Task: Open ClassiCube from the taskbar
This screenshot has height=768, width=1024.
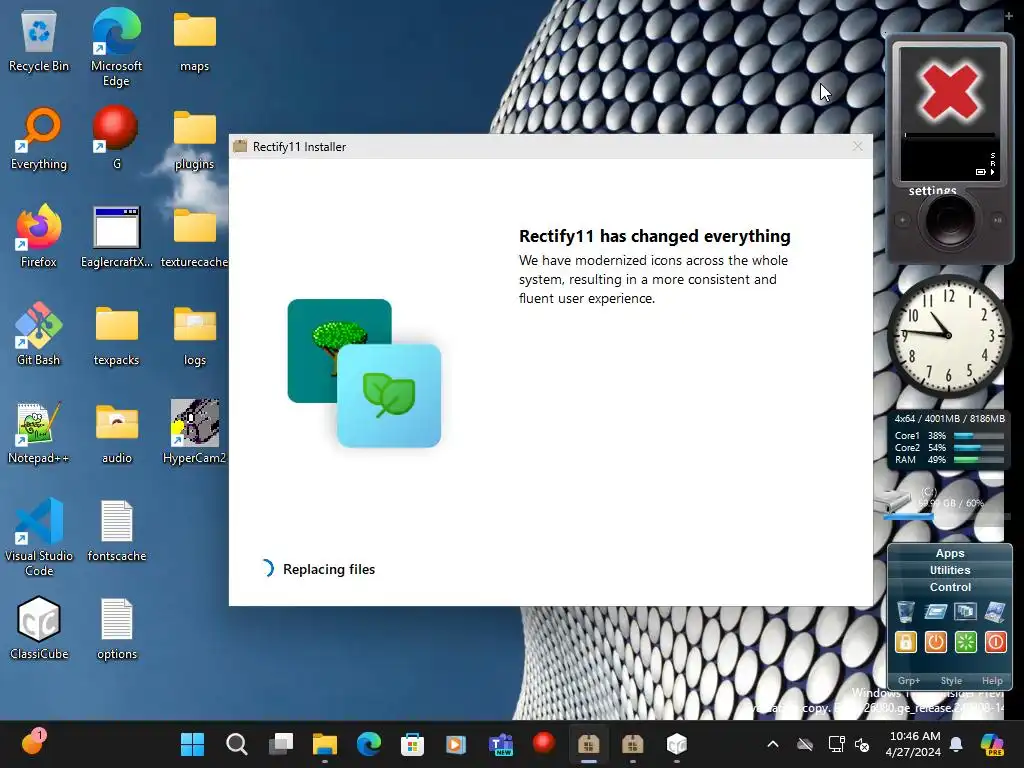Action: pyautogui.click(x=677, y=744)
